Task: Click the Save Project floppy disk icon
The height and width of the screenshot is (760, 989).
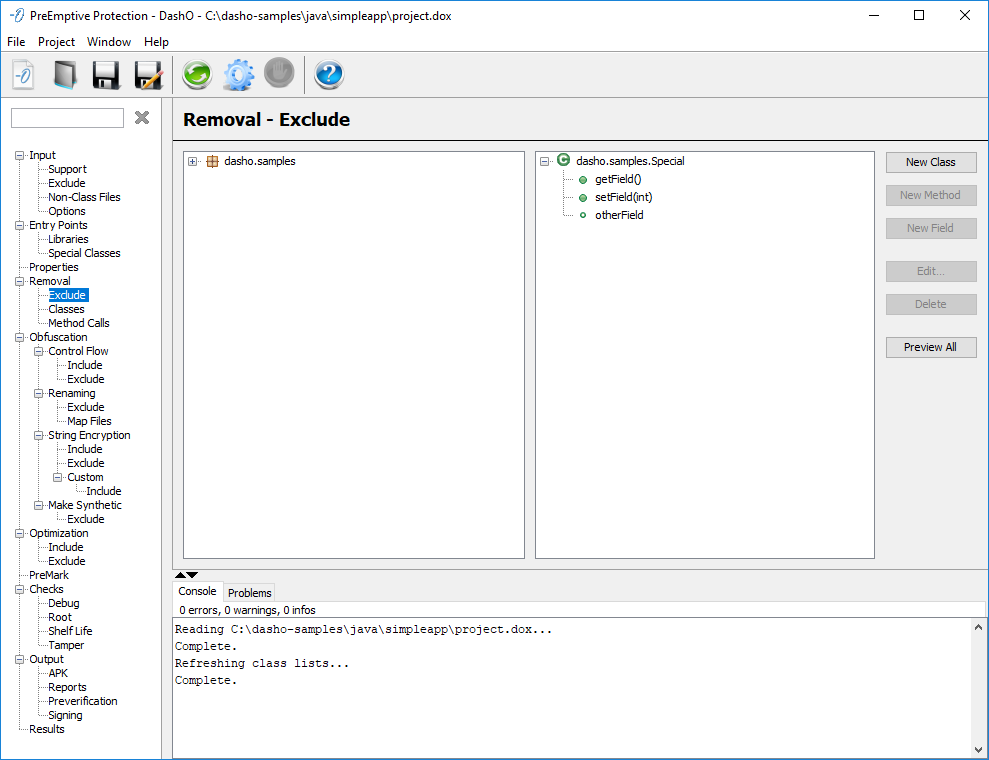Action: coord(107,75)
